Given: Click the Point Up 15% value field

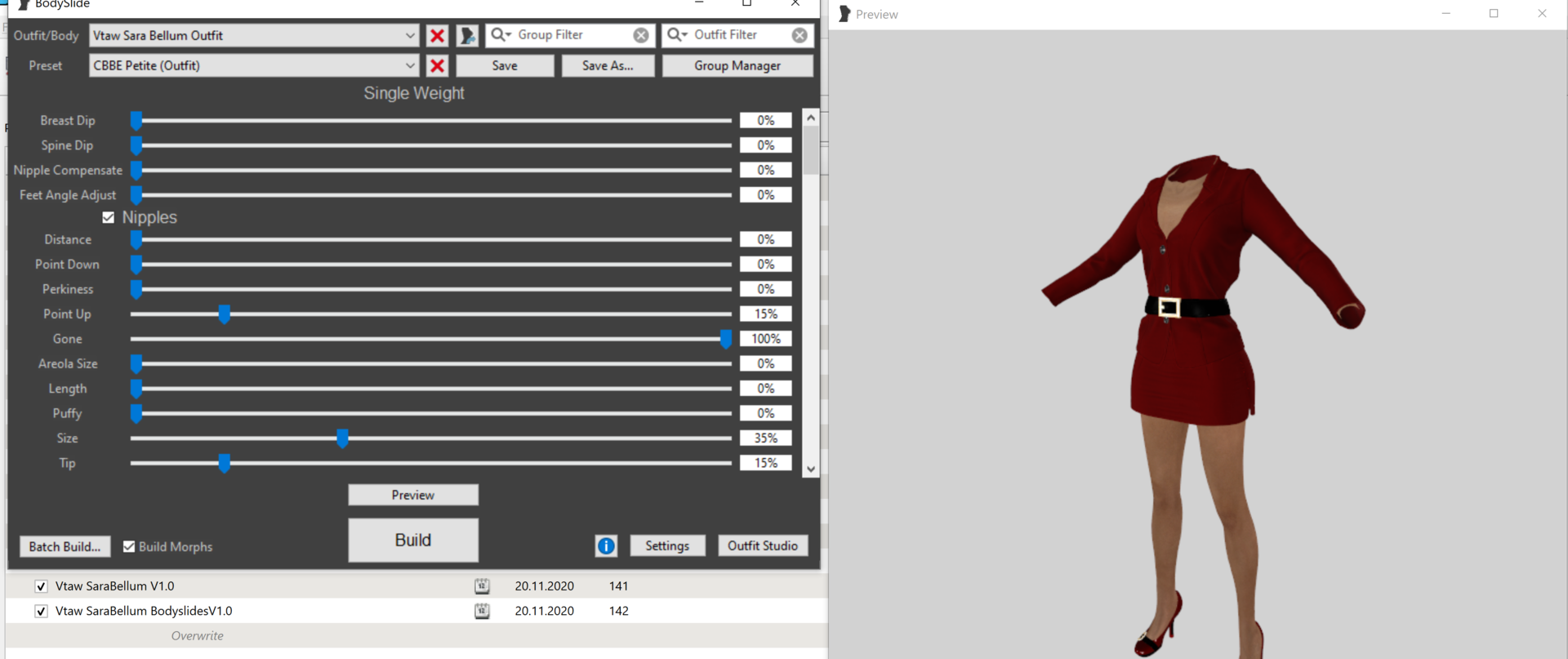Looking at the screenshot, I should pyautogui.click(x=766, y=314).
